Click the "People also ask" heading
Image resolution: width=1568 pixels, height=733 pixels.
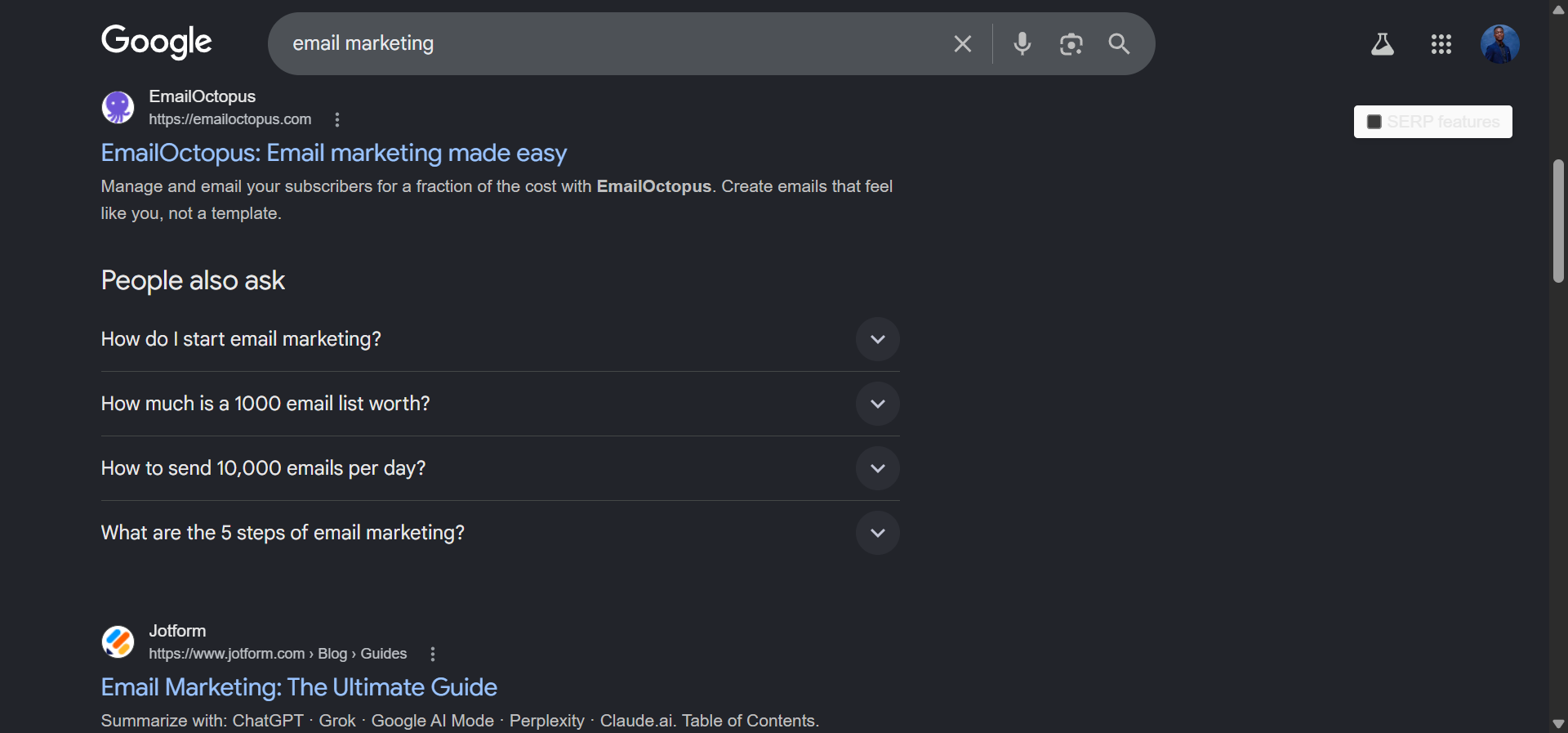click(x=193, y=280)
